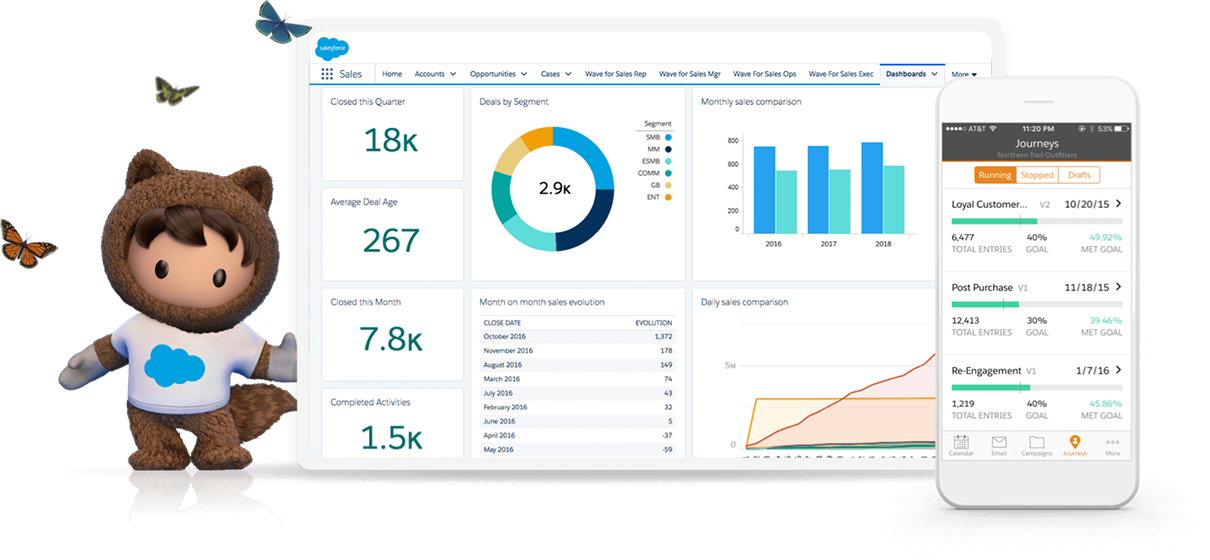Open Post Purchase journey chevron
1210x560 pixels.
(1119, 287)
